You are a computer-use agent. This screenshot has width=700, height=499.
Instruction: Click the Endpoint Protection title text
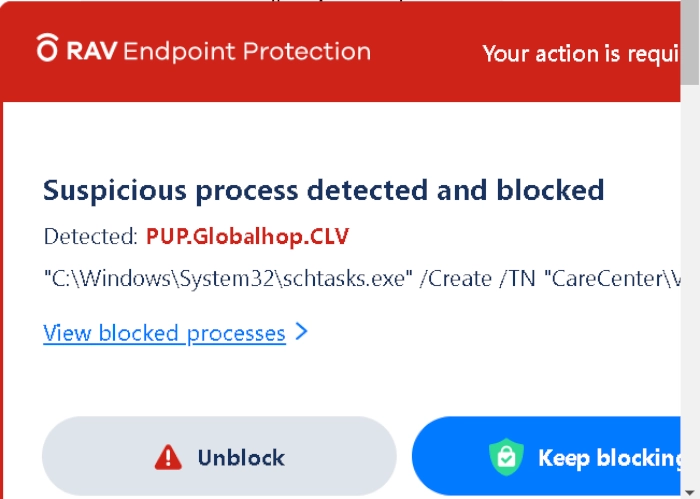coord(247,51)
